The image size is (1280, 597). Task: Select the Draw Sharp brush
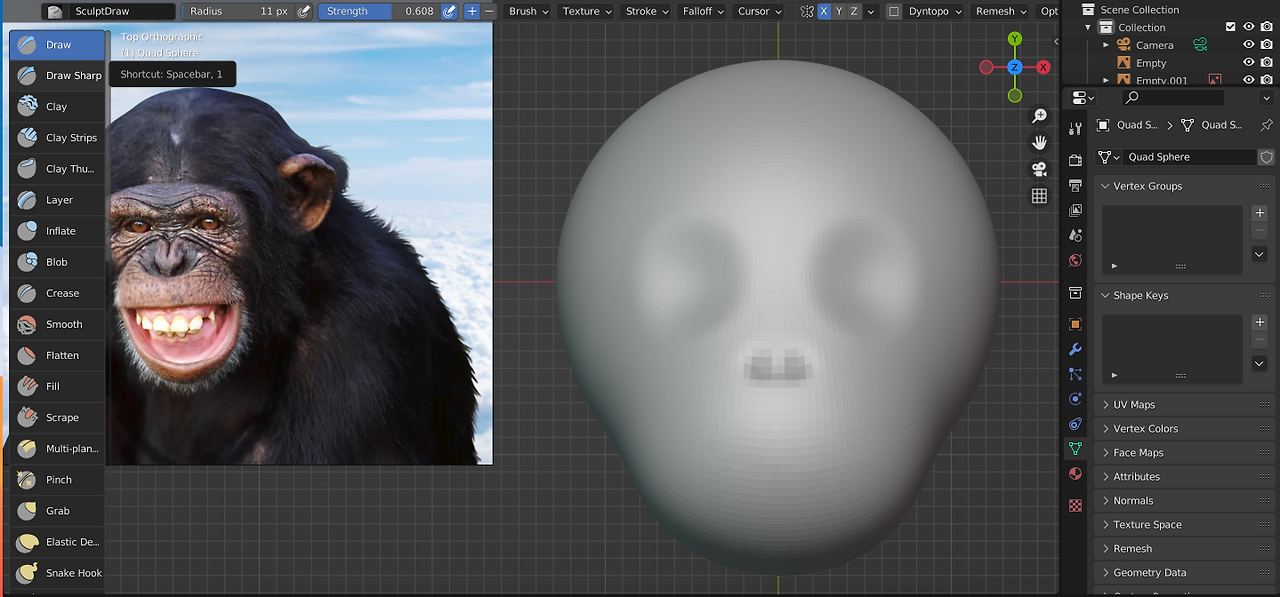point(58,76)
